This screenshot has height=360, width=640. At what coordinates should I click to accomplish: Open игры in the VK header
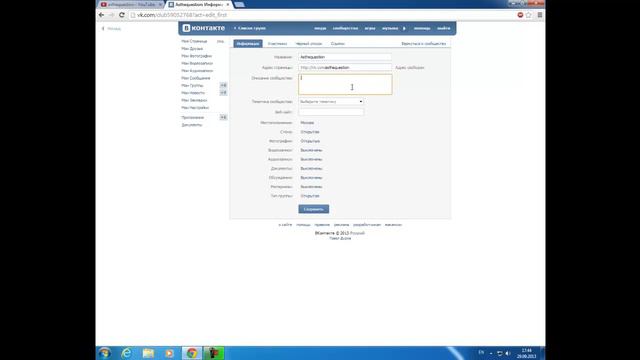click(x=370, y=28)
